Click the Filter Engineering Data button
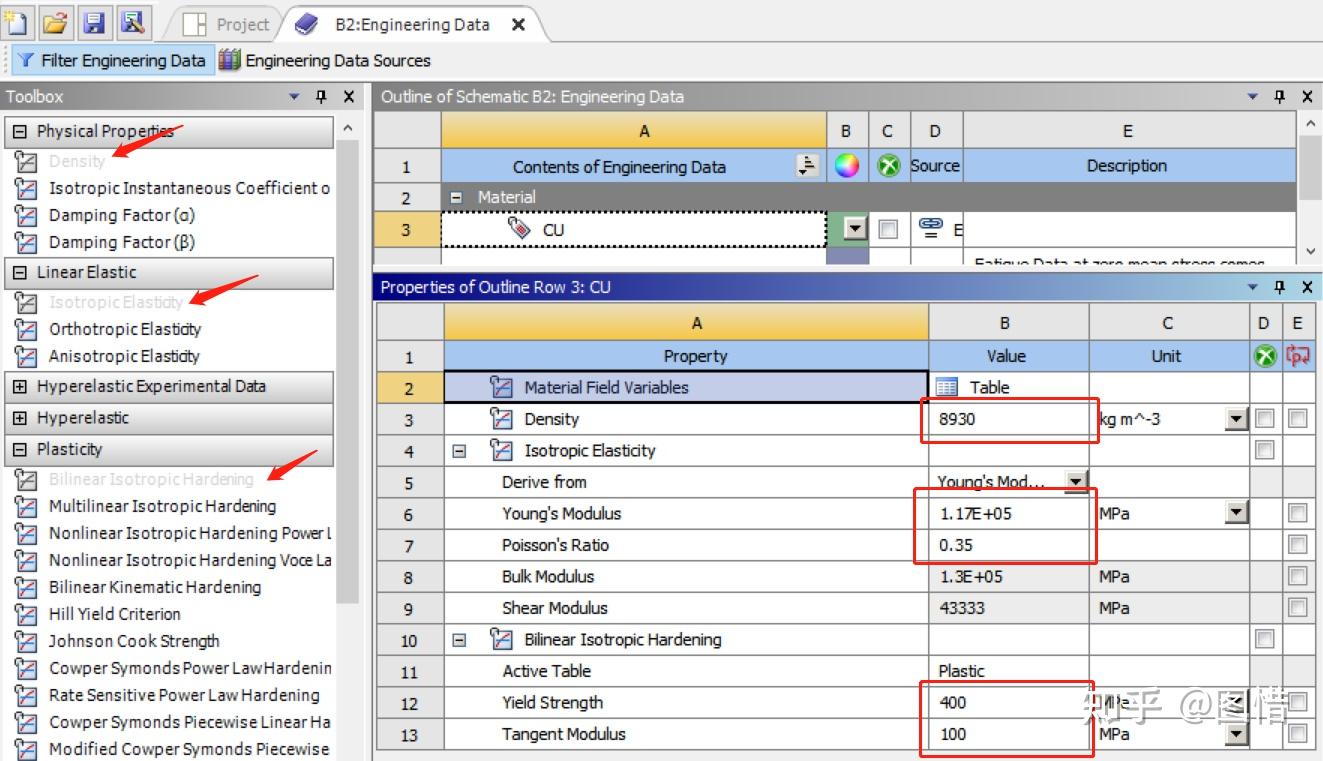The image size is (1323, 761). [113, 60]
